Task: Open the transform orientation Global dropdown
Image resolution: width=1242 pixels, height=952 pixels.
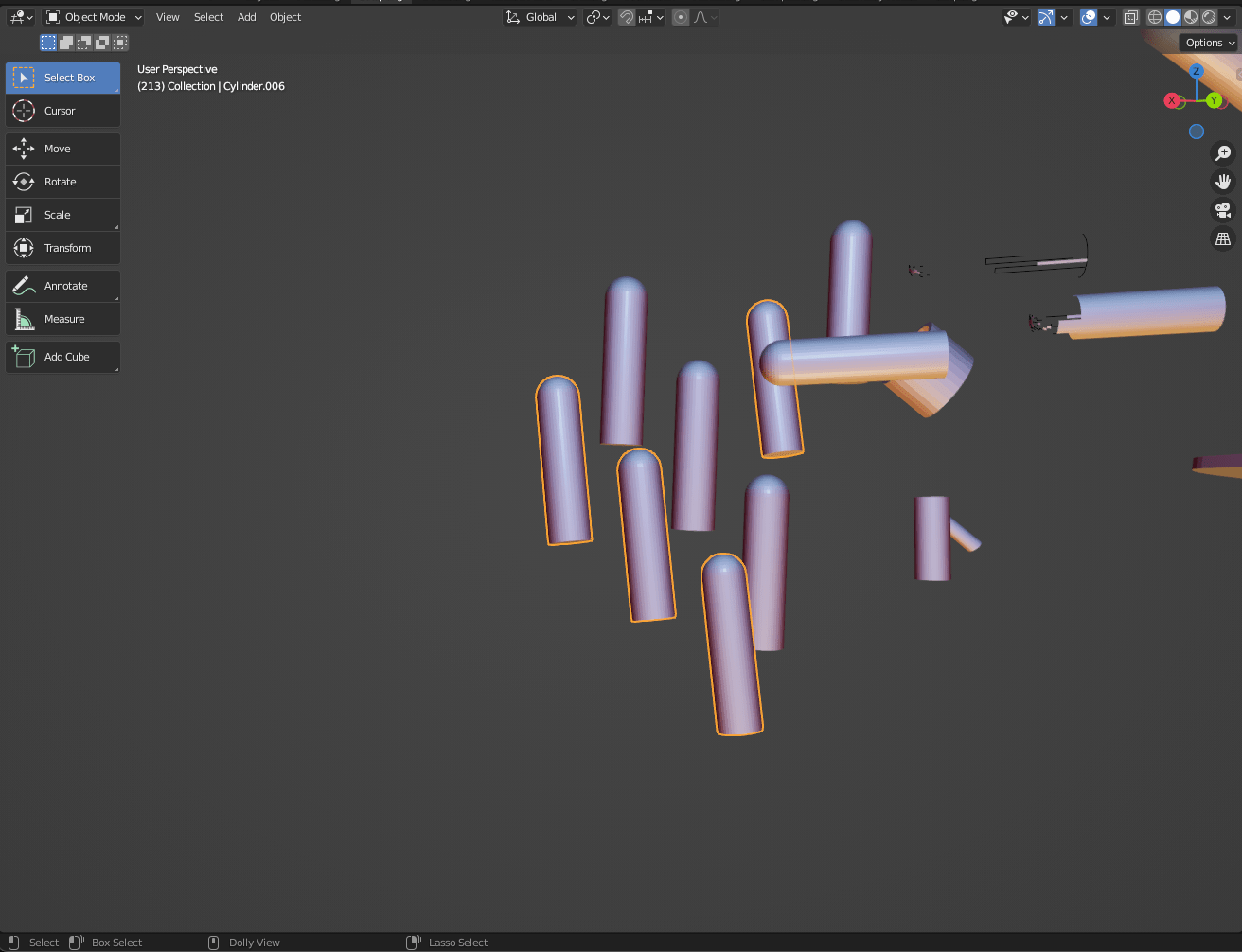Action: (x=539, y=16)
